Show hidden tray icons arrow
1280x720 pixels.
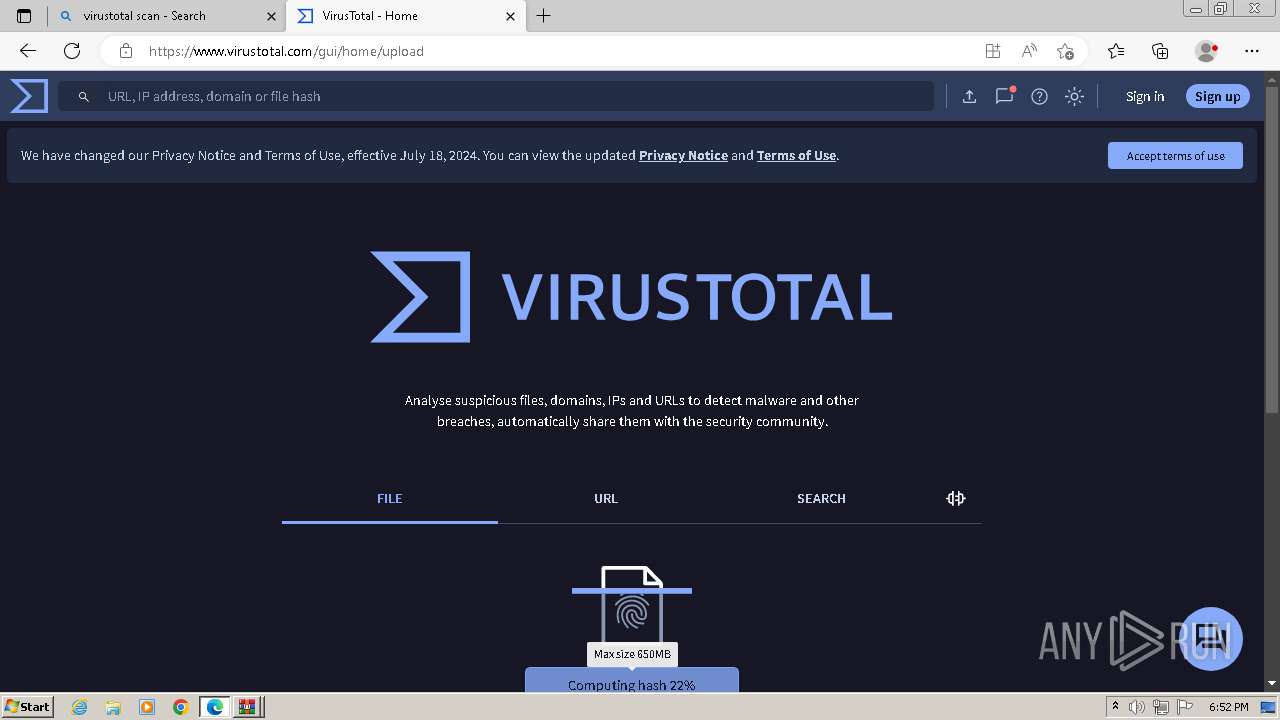(x=1115, y=707)
